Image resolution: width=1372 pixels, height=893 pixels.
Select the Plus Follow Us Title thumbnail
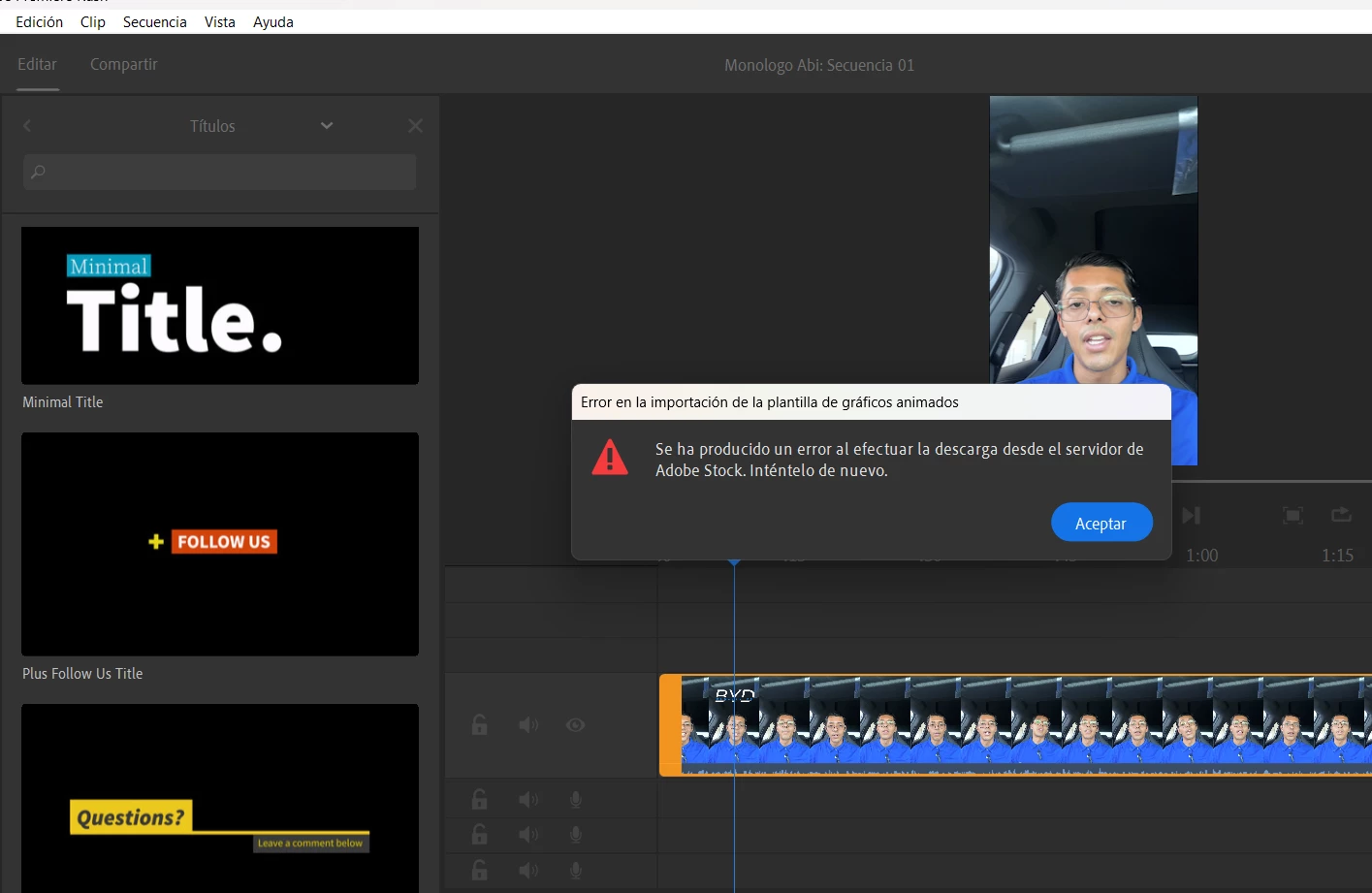click(x=220, y=544)
